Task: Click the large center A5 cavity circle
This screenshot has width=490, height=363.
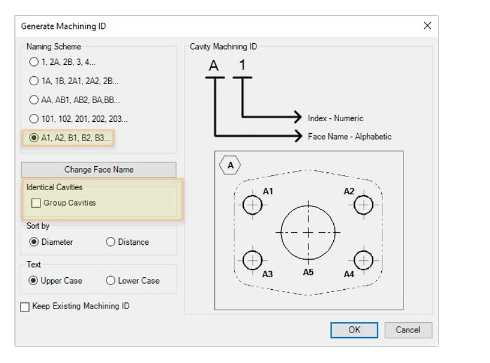Action: pos(308,232)
